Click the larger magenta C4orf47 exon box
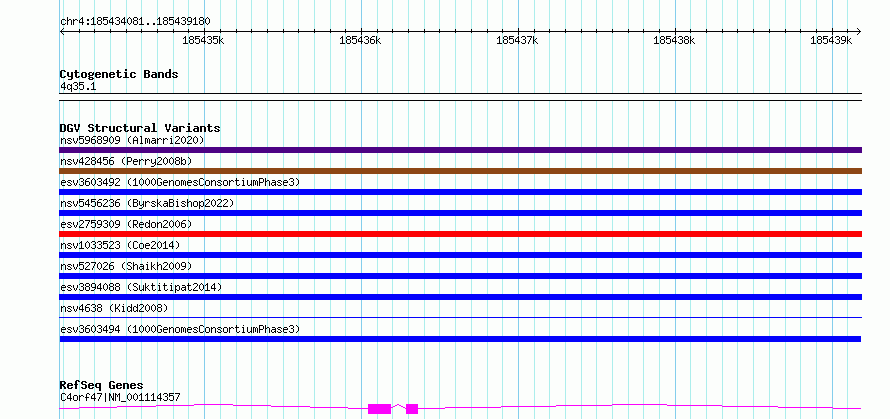 tap(379, 409)
